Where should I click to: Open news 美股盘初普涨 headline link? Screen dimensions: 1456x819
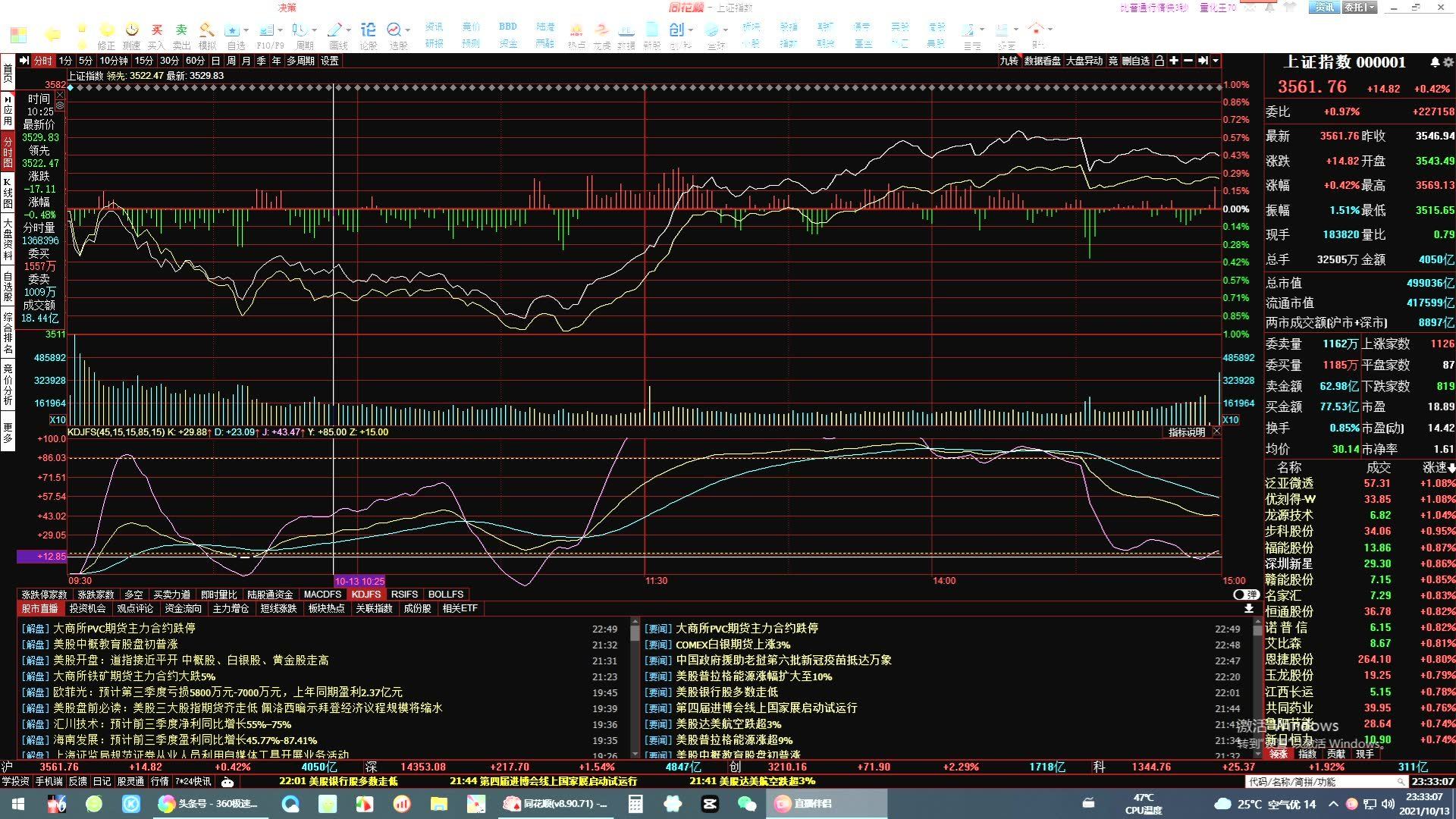click(x=115, y=644)
